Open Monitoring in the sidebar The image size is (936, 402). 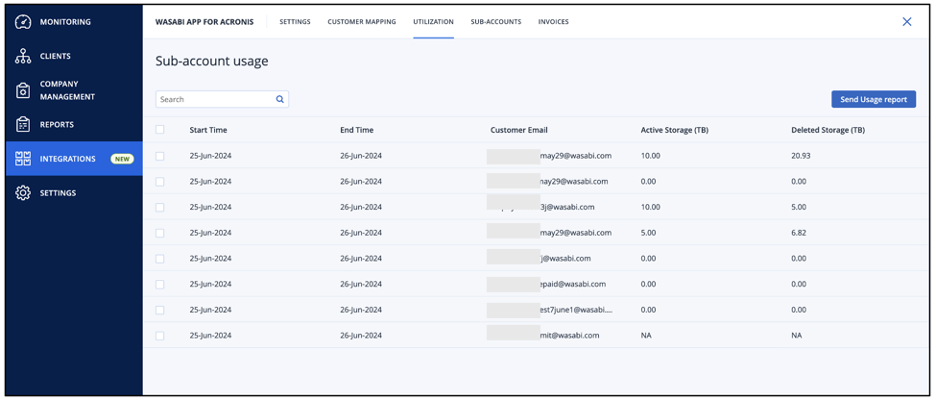coord(74,22)
